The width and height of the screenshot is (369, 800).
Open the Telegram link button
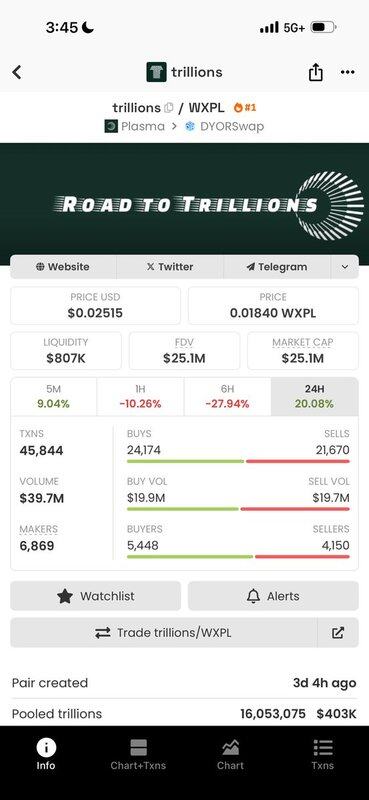[277, 267]
